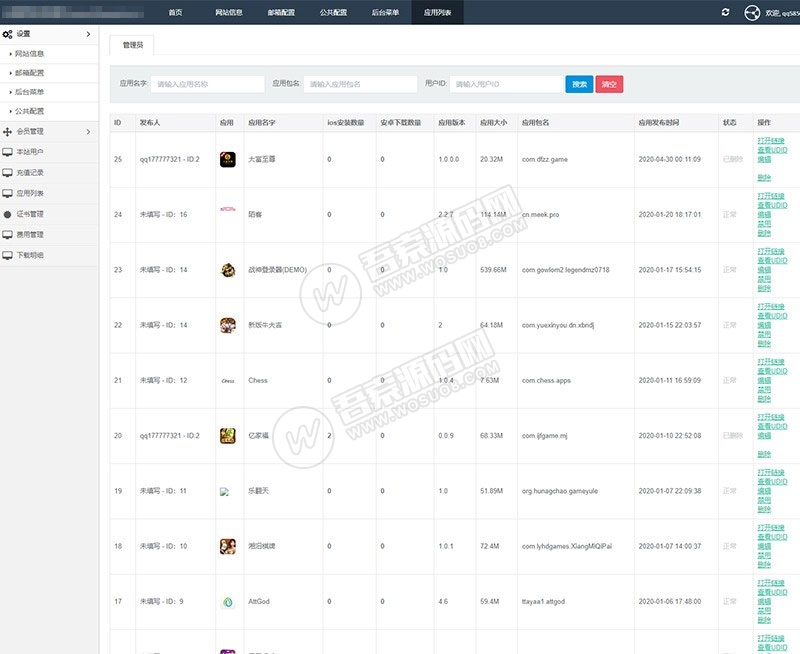
Task: Click 禁用 for row 19 乐翻天
Action: point(764,500)
